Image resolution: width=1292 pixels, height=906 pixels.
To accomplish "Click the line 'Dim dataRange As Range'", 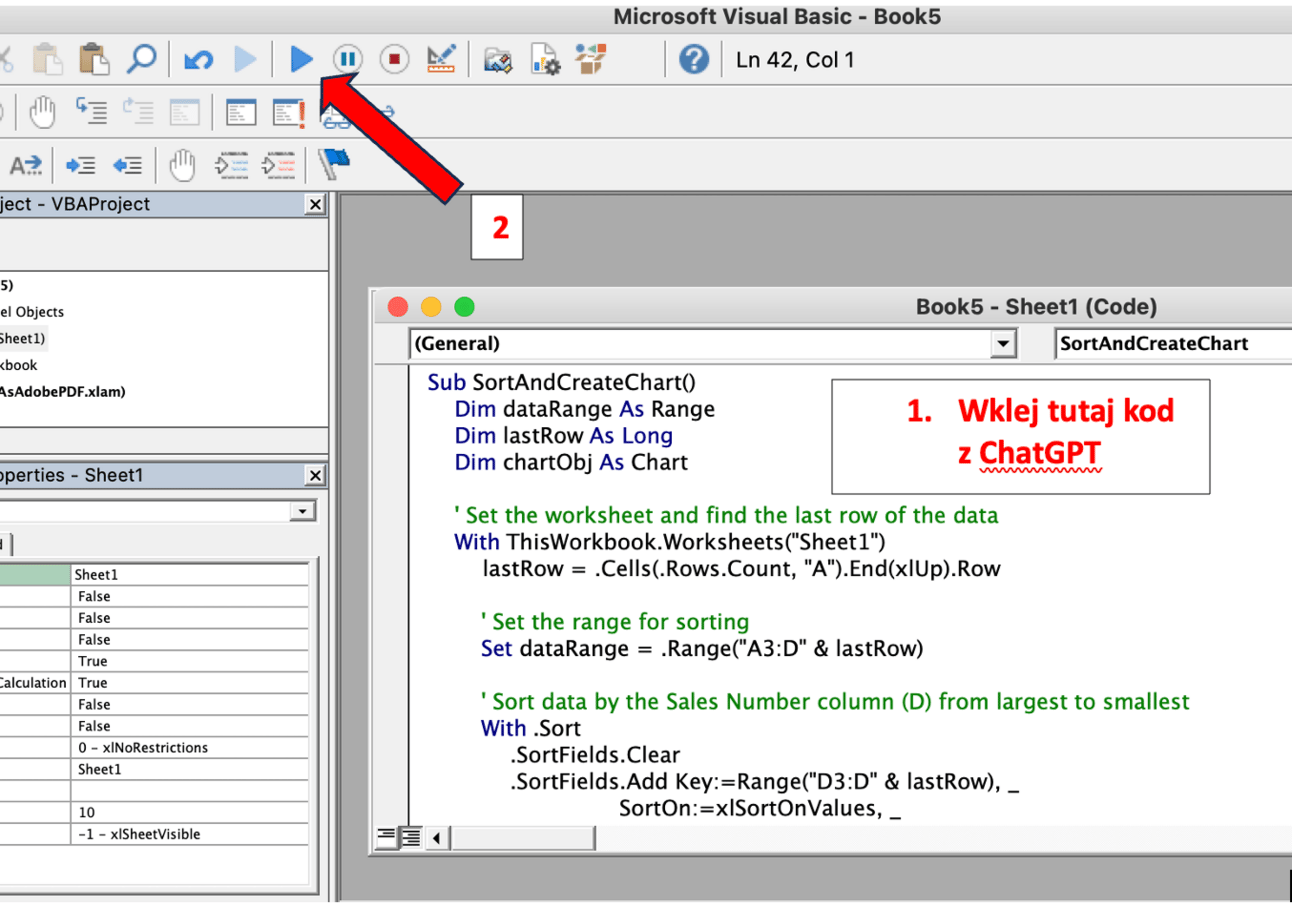I will [585, 409].
